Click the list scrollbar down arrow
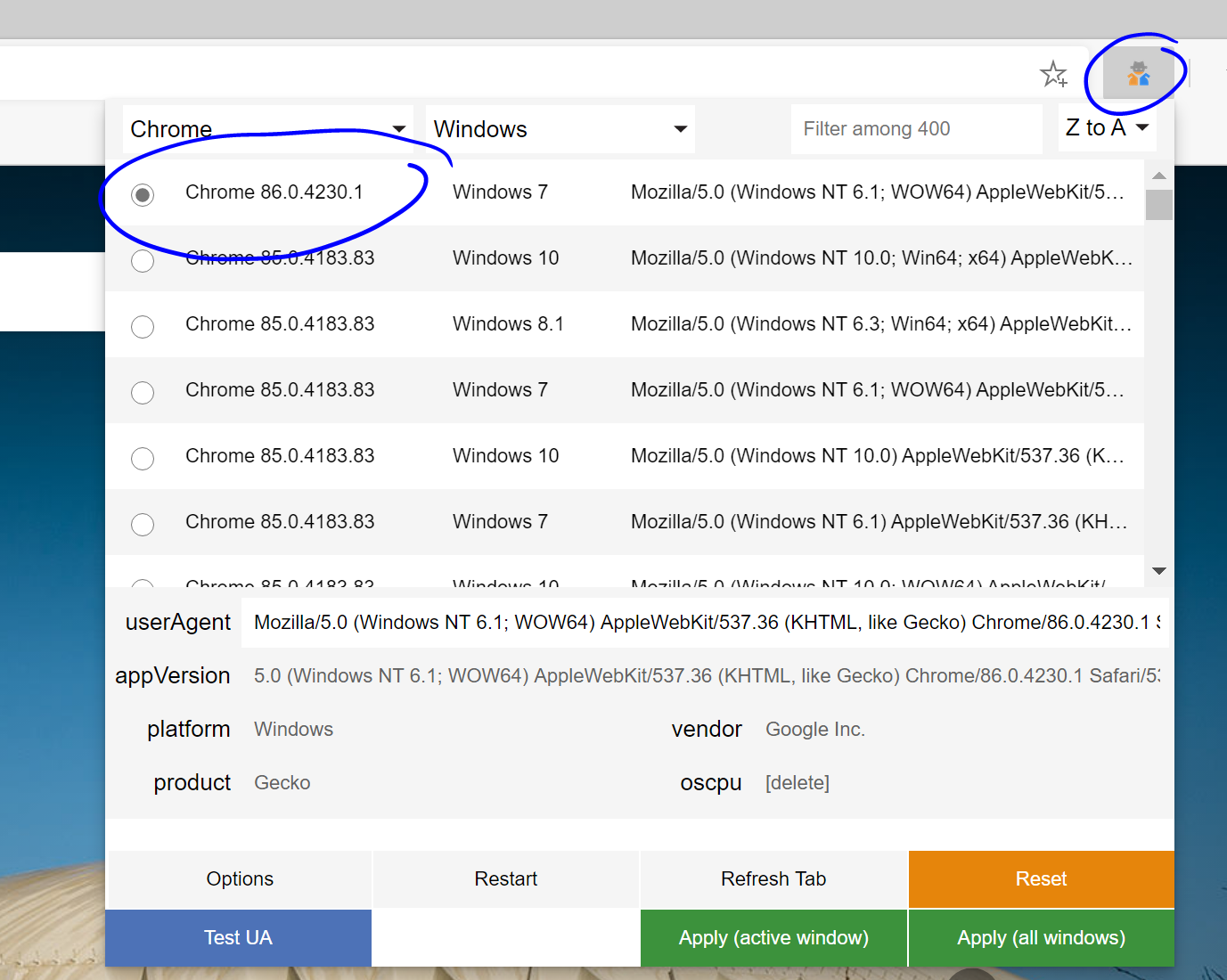The width and height of the screenshot is (1227, 980). pos(1159,571)
